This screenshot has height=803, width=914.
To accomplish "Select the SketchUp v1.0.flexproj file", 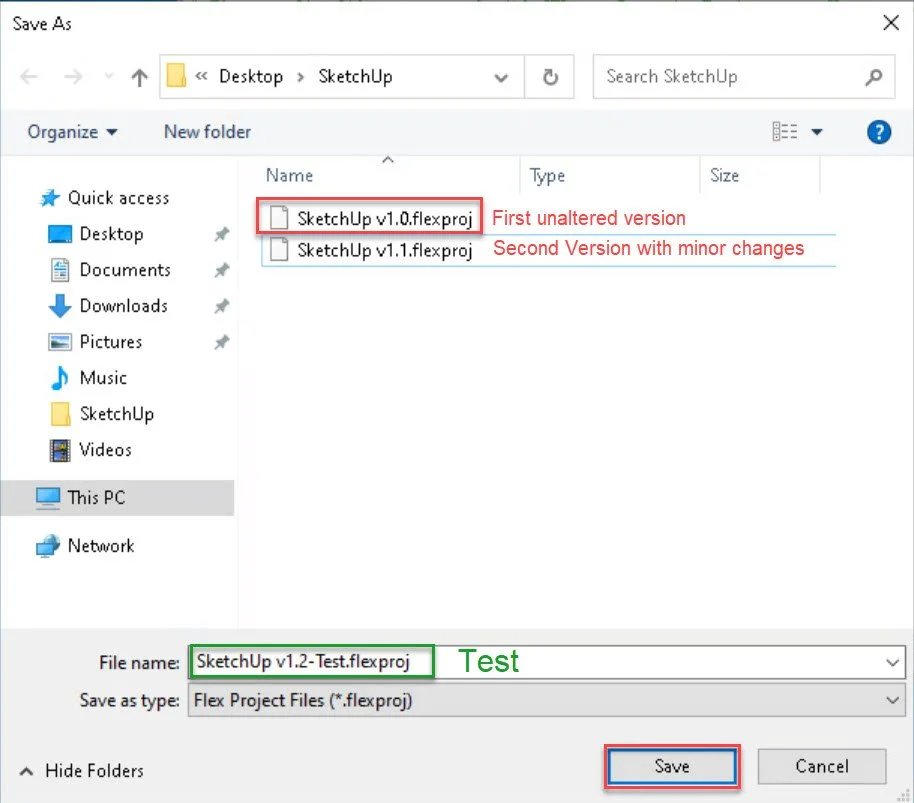I will tap(365, 217).
